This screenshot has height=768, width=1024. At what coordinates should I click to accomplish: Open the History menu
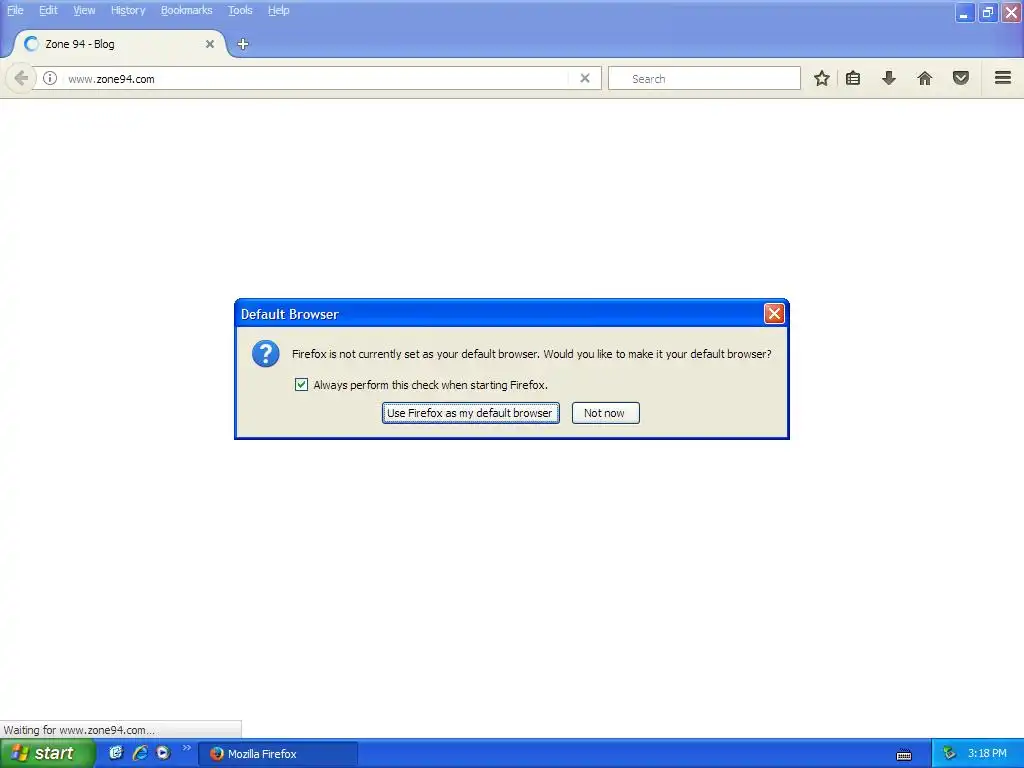pyautogui.click(x=128, y=10)
